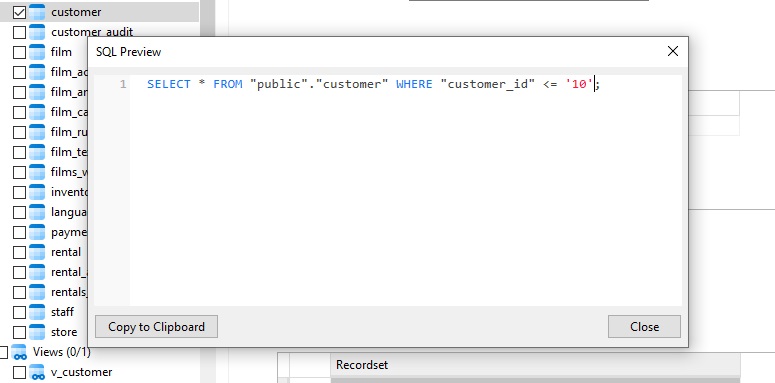The image size is (775, 383).
Task: Enable the rental table checkbox
Action: [x=19, y=252]
